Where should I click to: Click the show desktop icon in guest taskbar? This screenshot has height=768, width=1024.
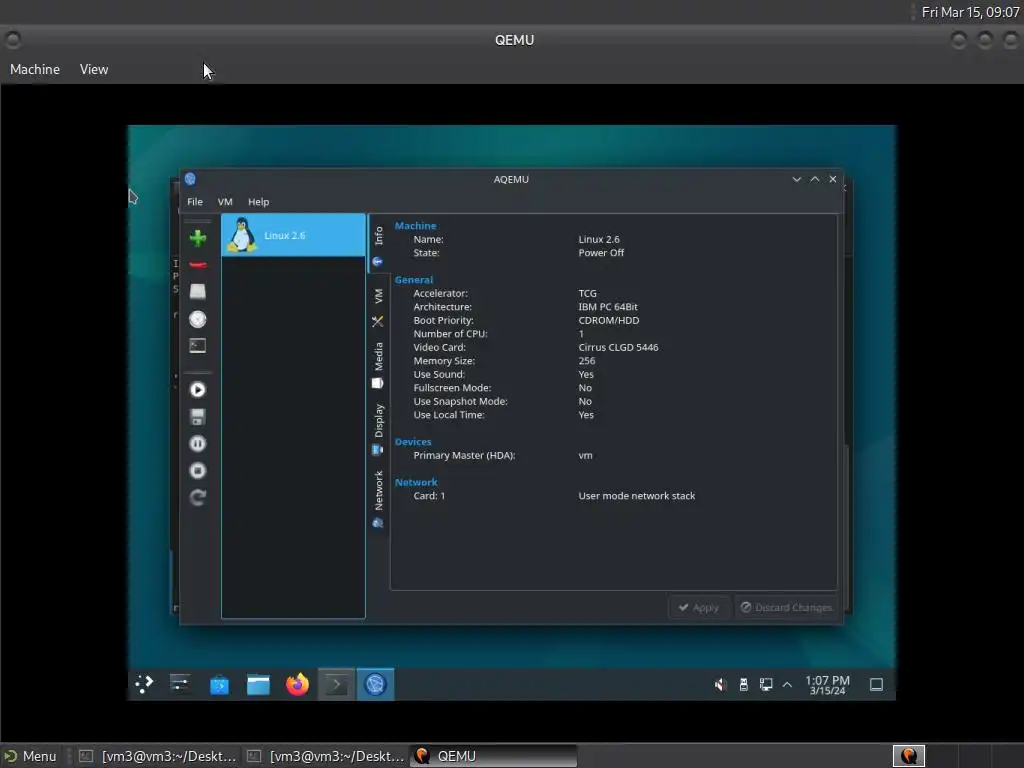pyautogui.click(x=876, y=684)
